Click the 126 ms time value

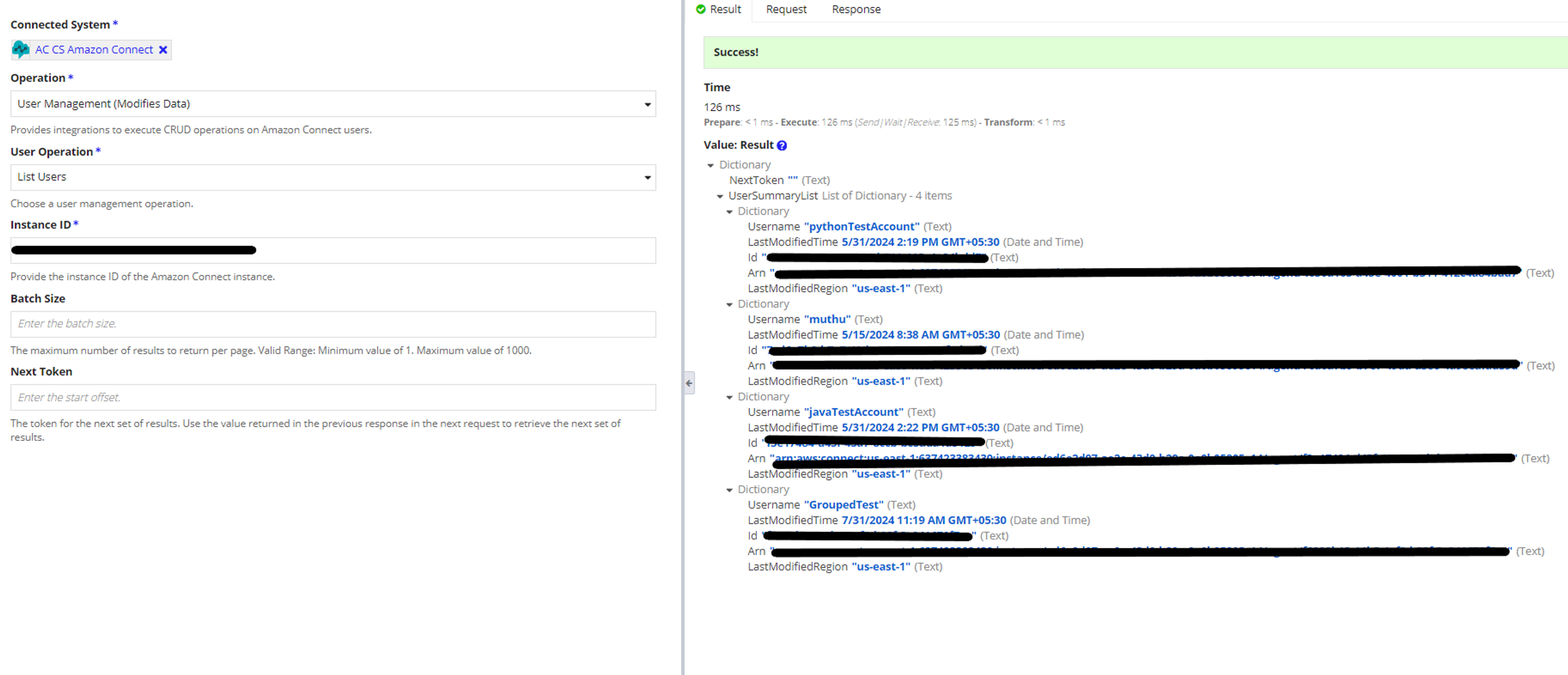click(x=722, y=107)
